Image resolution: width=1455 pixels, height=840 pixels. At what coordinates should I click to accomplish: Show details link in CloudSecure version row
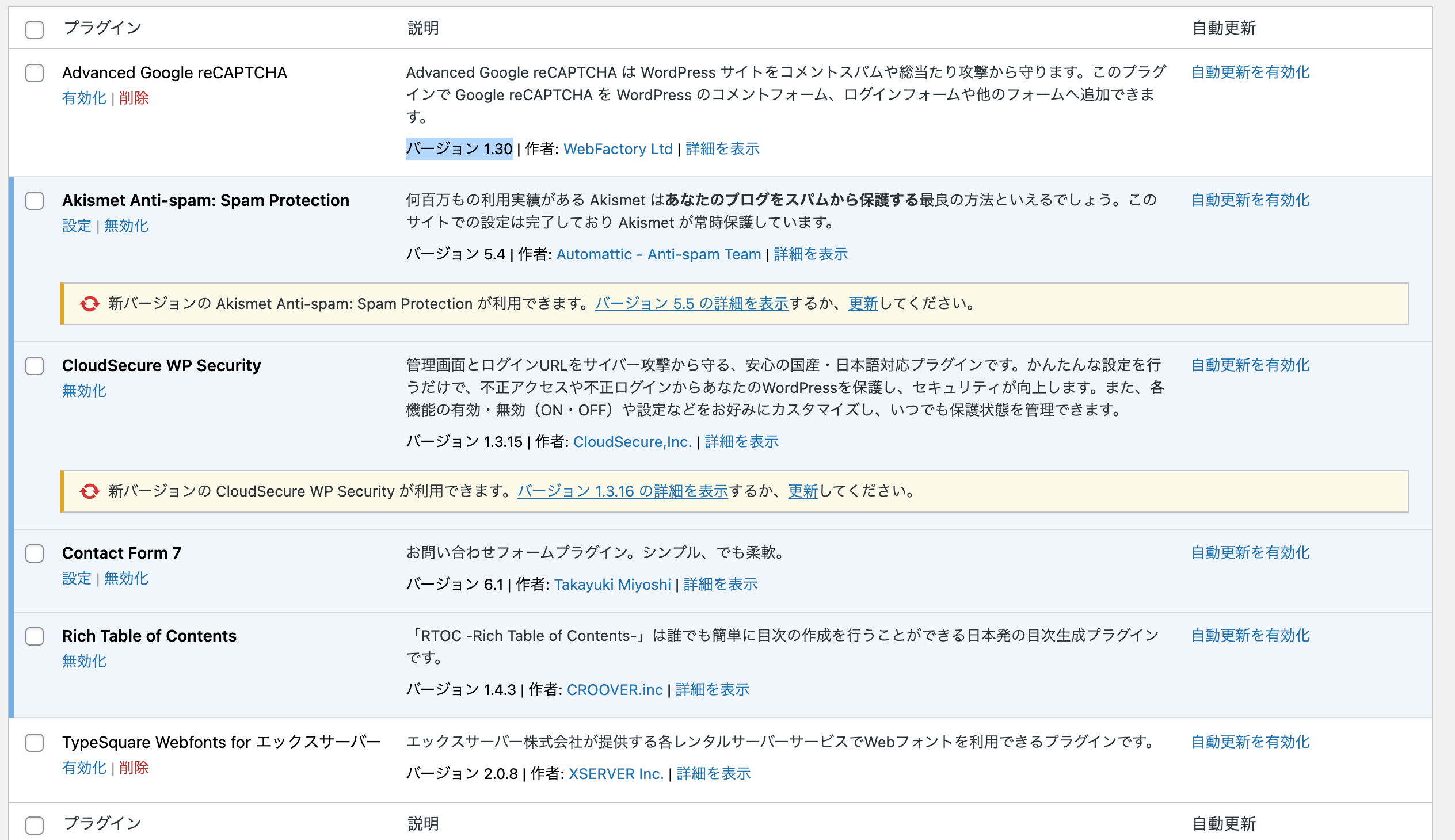[x=742, y=442]
